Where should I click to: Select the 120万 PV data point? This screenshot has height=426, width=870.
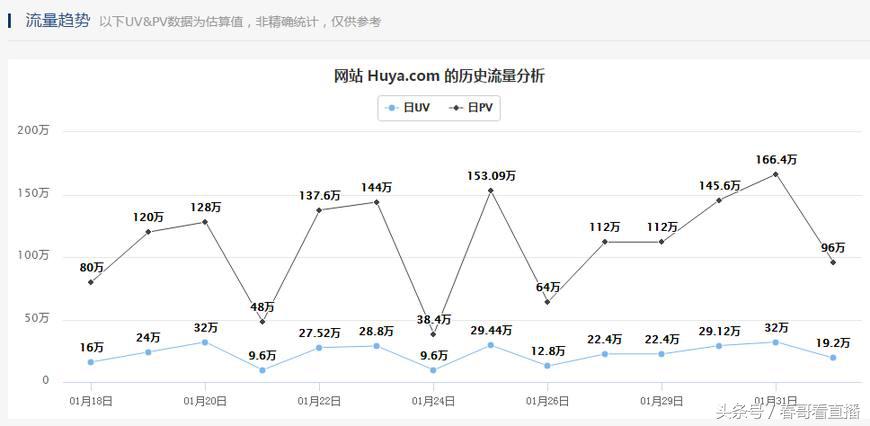pyautogui.click(x=148, y=232)
